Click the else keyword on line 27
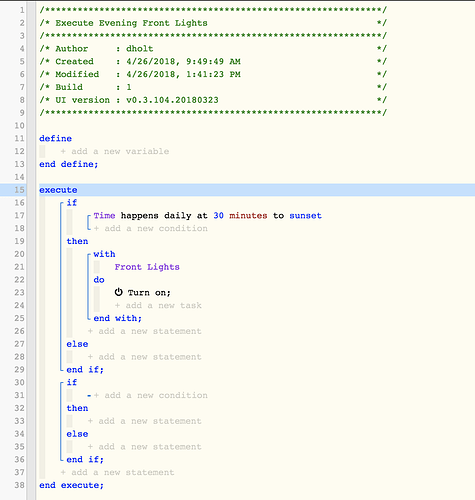Screen dimensions: 475x500 [x=77, y=344]
